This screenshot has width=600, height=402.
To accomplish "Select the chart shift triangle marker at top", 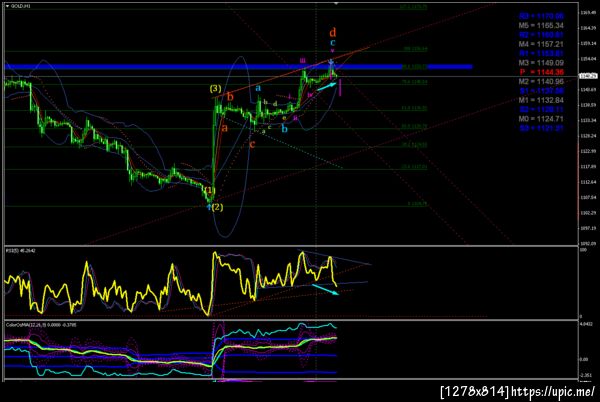I will tap(336, 3).
